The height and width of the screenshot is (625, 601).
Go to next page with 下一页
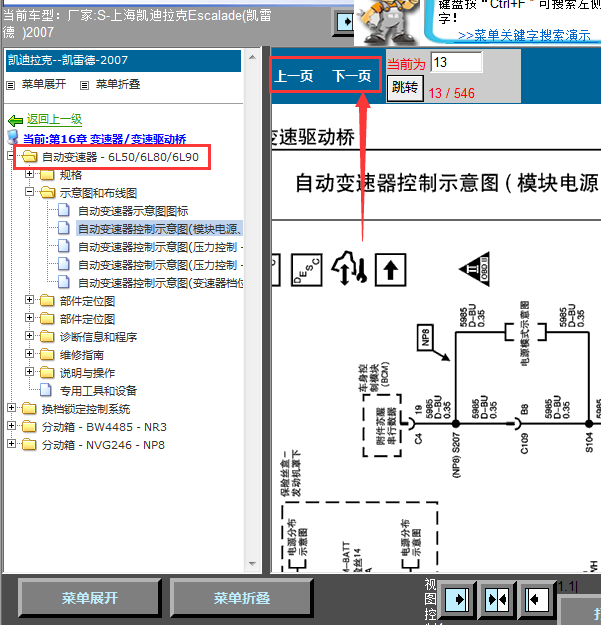[352, 76]
